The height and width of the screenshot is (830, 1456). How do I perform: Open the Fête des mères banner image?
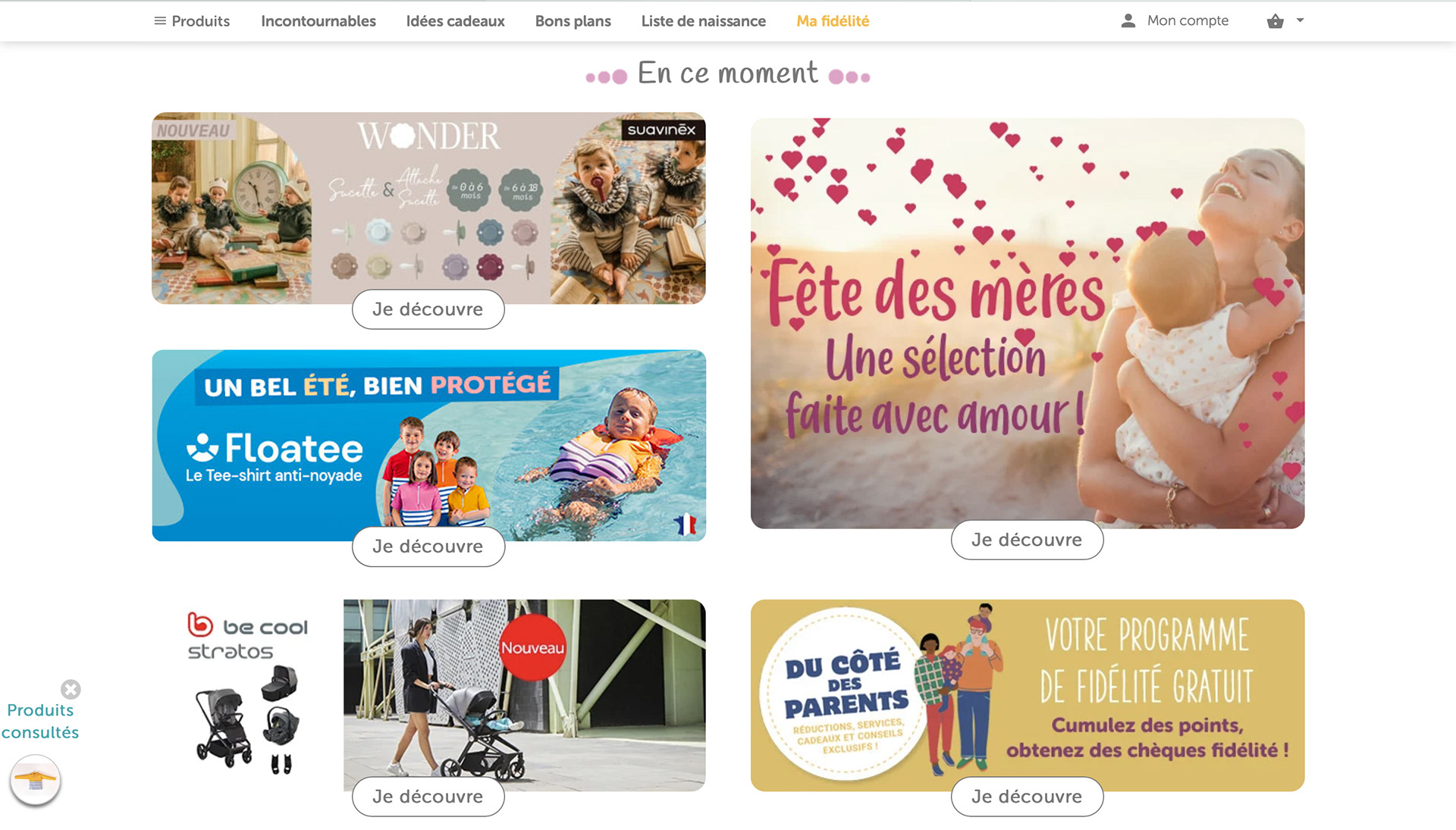1028,323
